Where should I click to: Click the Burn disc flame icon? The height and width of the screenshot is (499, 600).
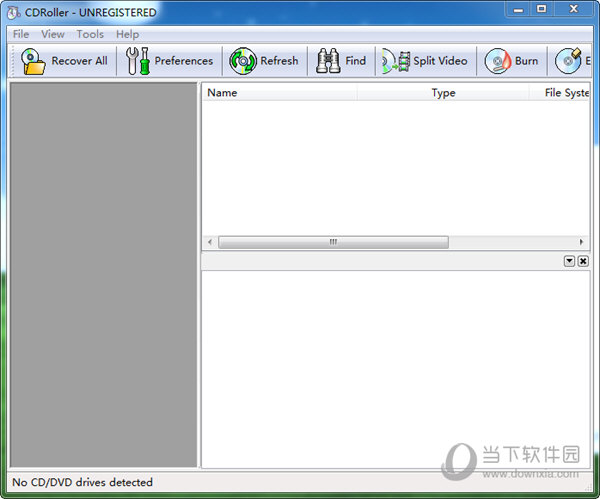pos(498,61)
